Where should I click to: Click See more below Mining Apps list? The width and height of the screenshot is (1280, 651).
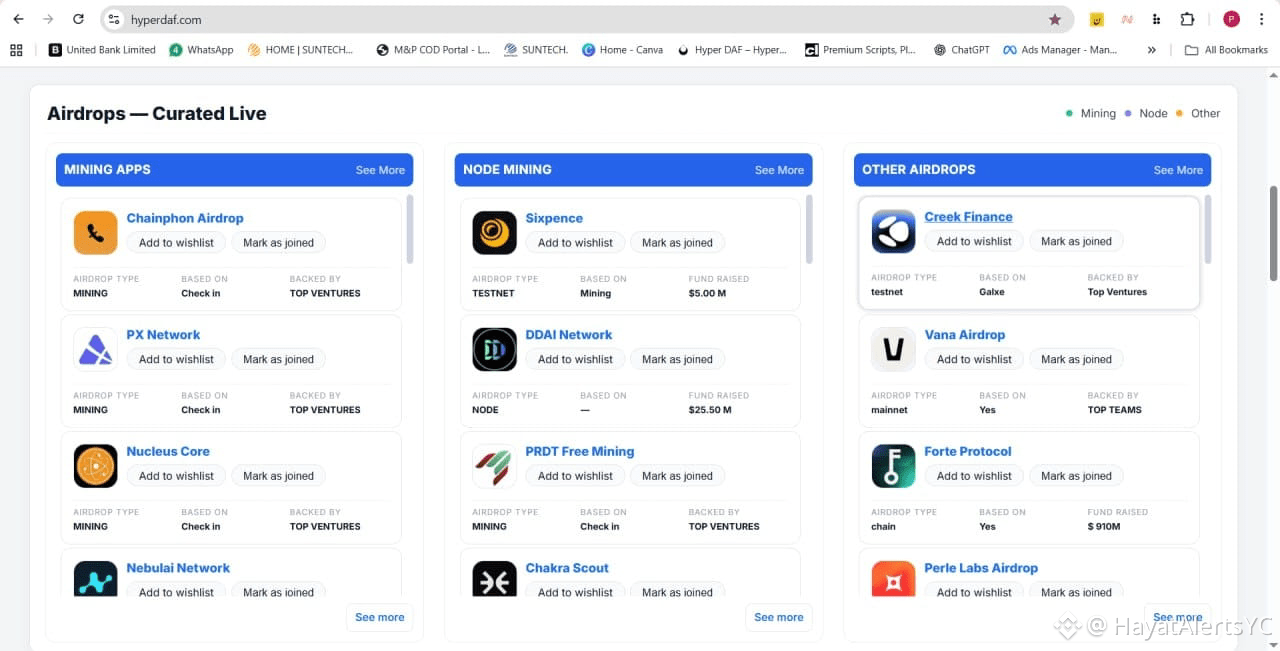[380, 617]
